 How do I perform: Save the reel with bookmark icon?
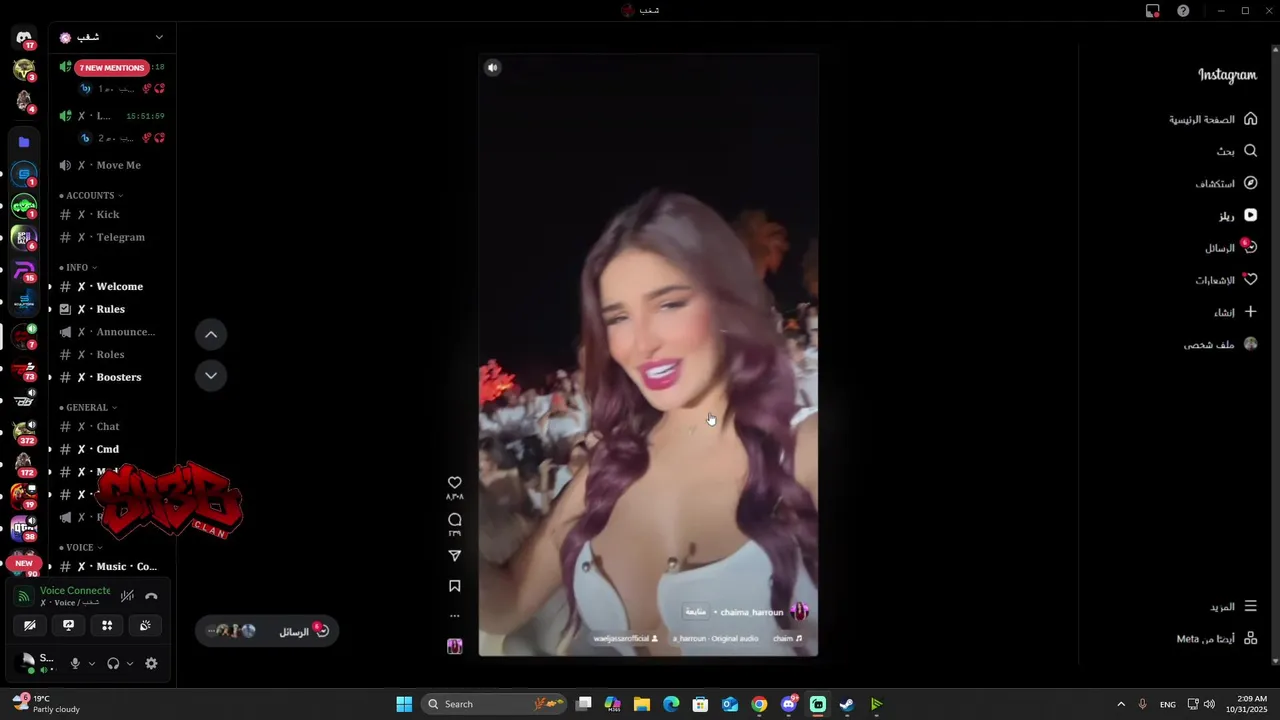click(455, 586)
